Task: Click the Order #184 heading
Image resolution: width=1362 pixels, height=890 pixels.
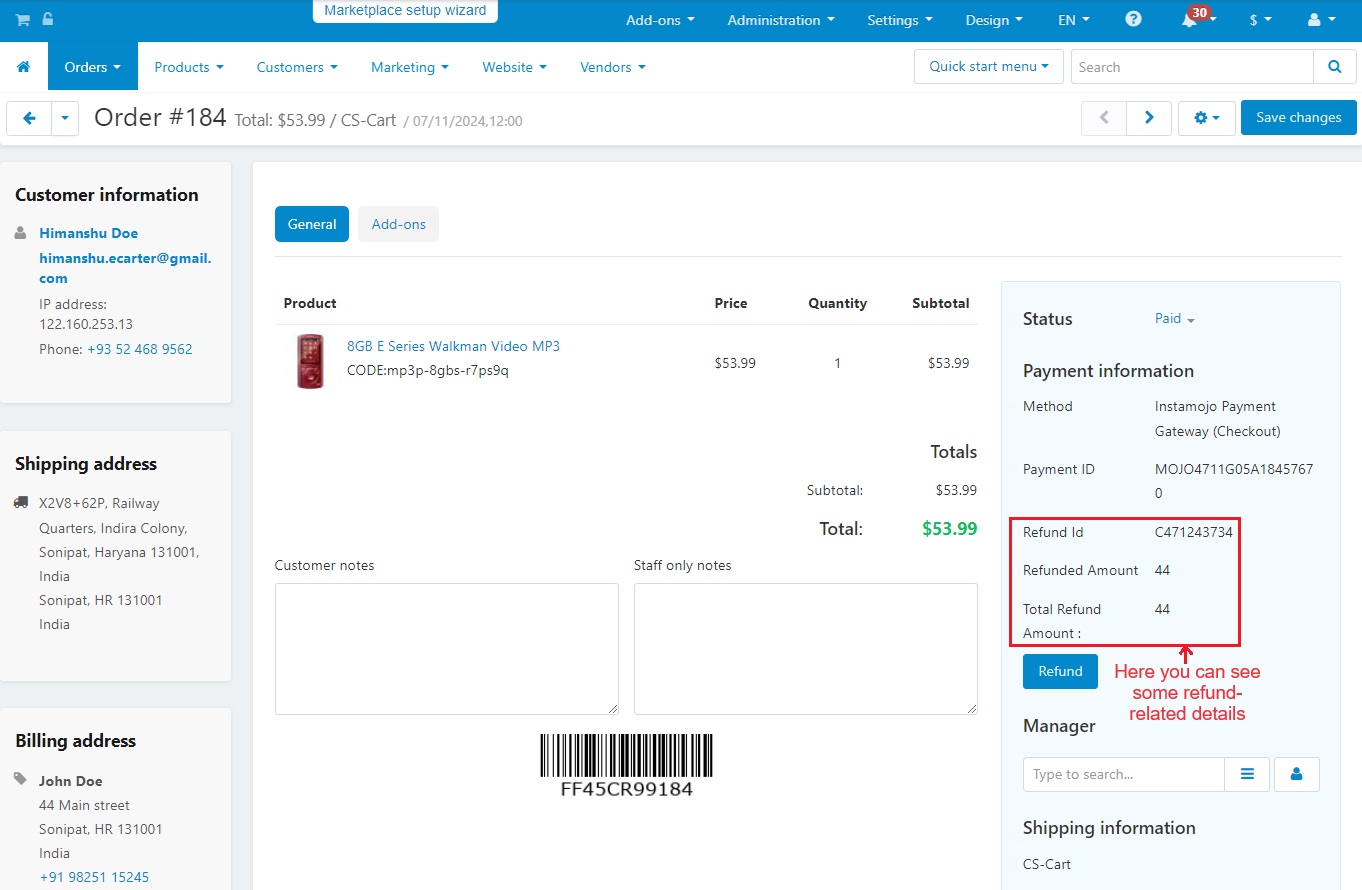Action: pos(161,118)
